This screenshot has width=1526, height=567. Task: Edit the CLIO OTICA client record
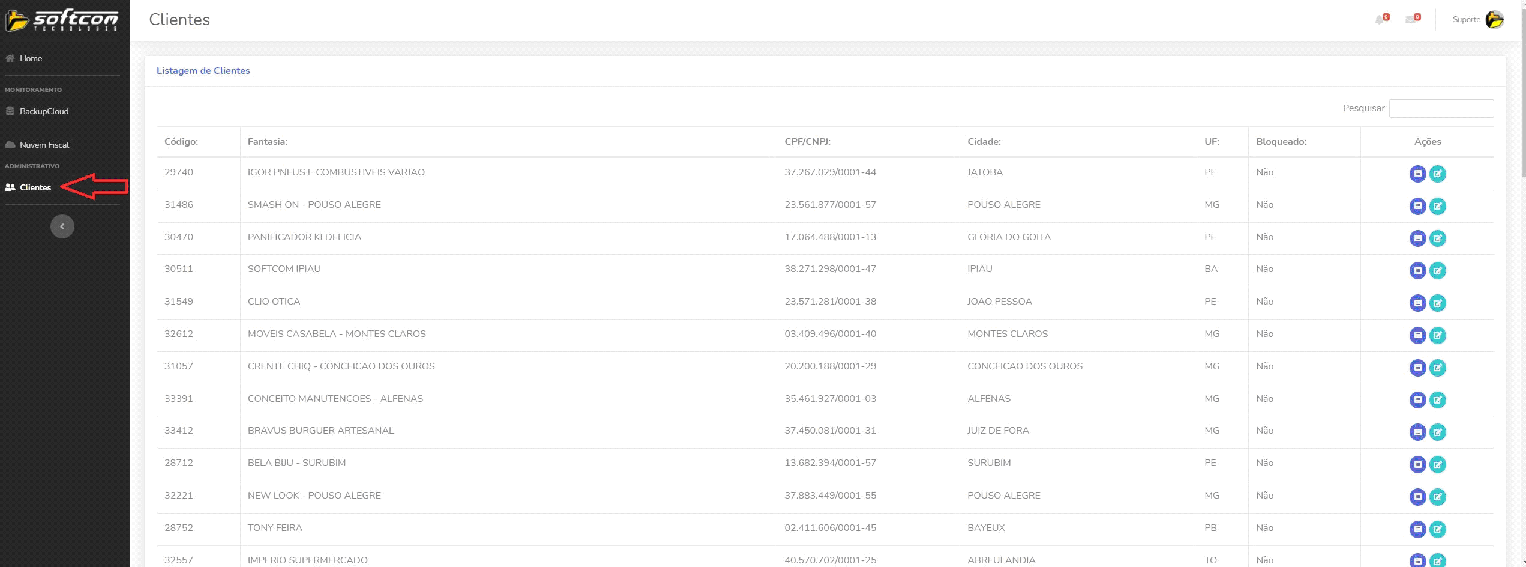pos(1438,303)
